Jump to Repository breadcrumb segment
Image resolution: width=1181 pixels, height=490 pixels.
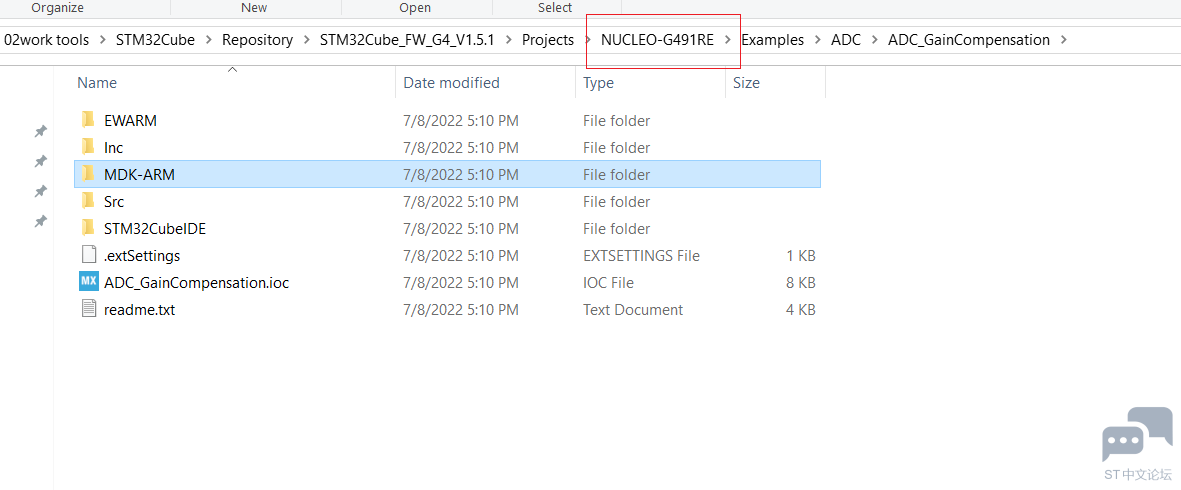pos(257,40)
